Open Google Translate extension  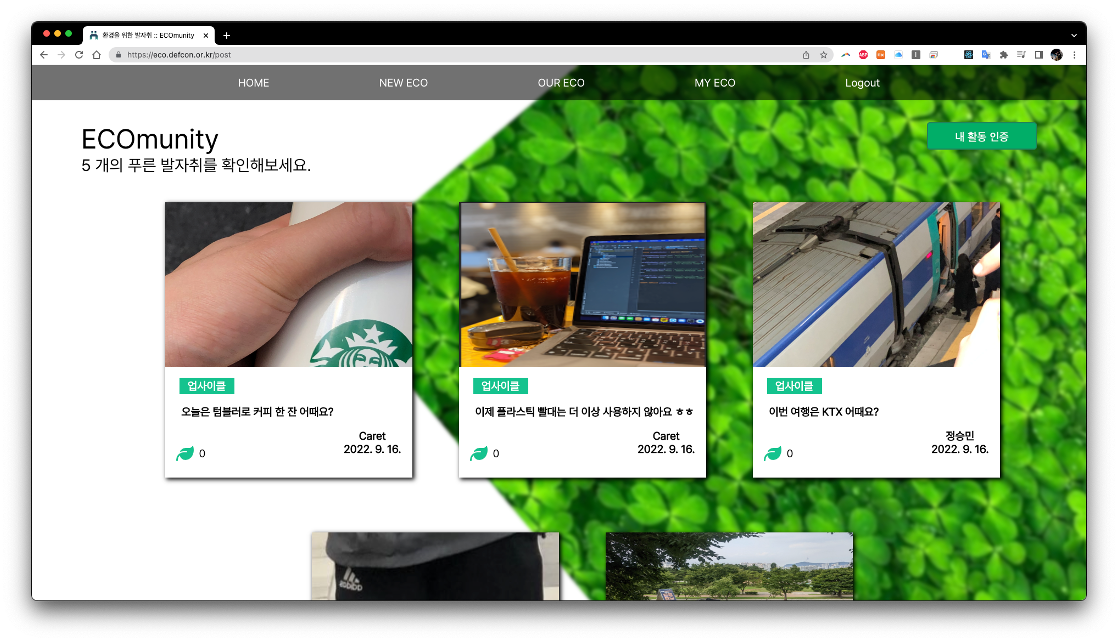986,55
